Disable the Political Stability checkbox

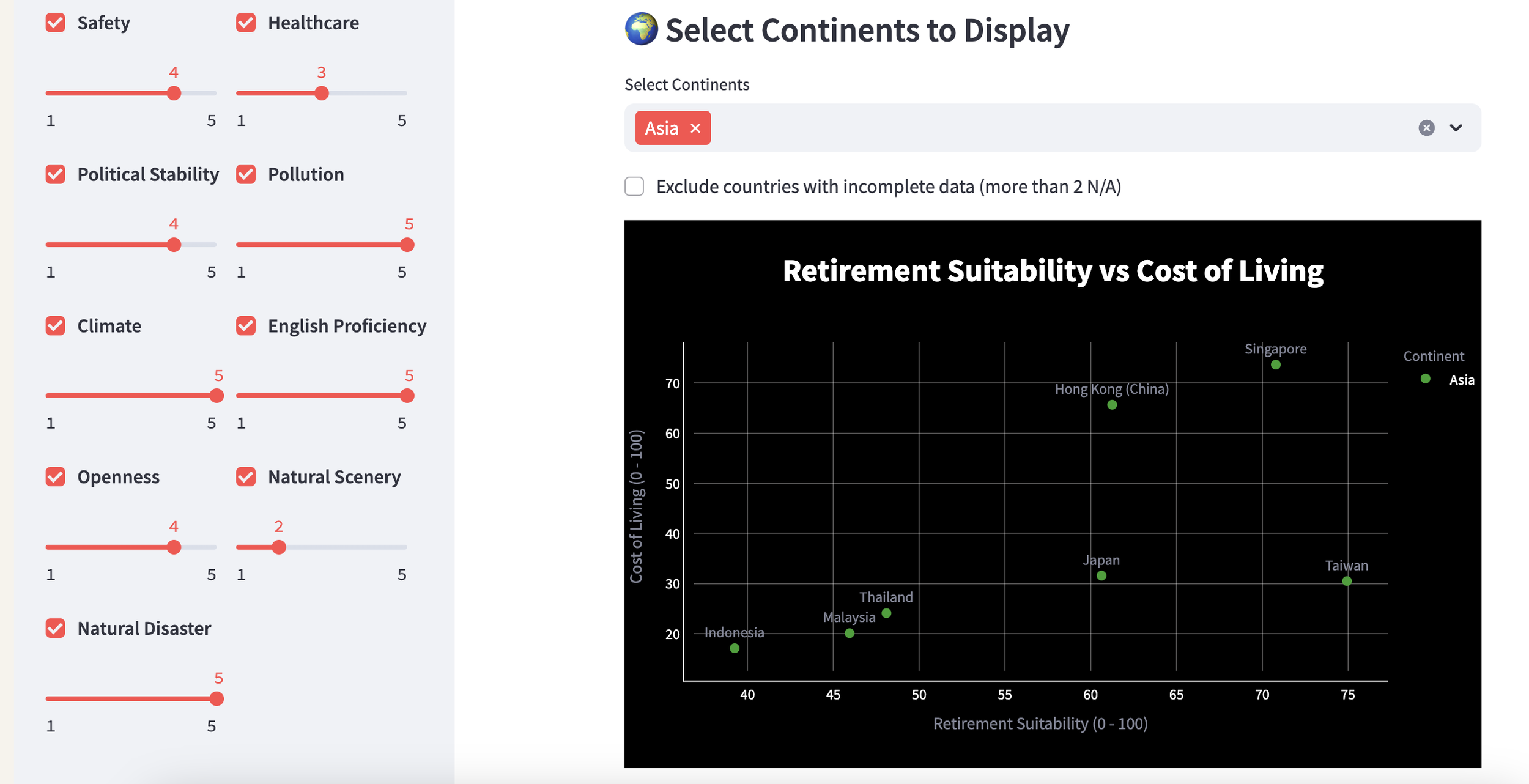click(56, 174)
